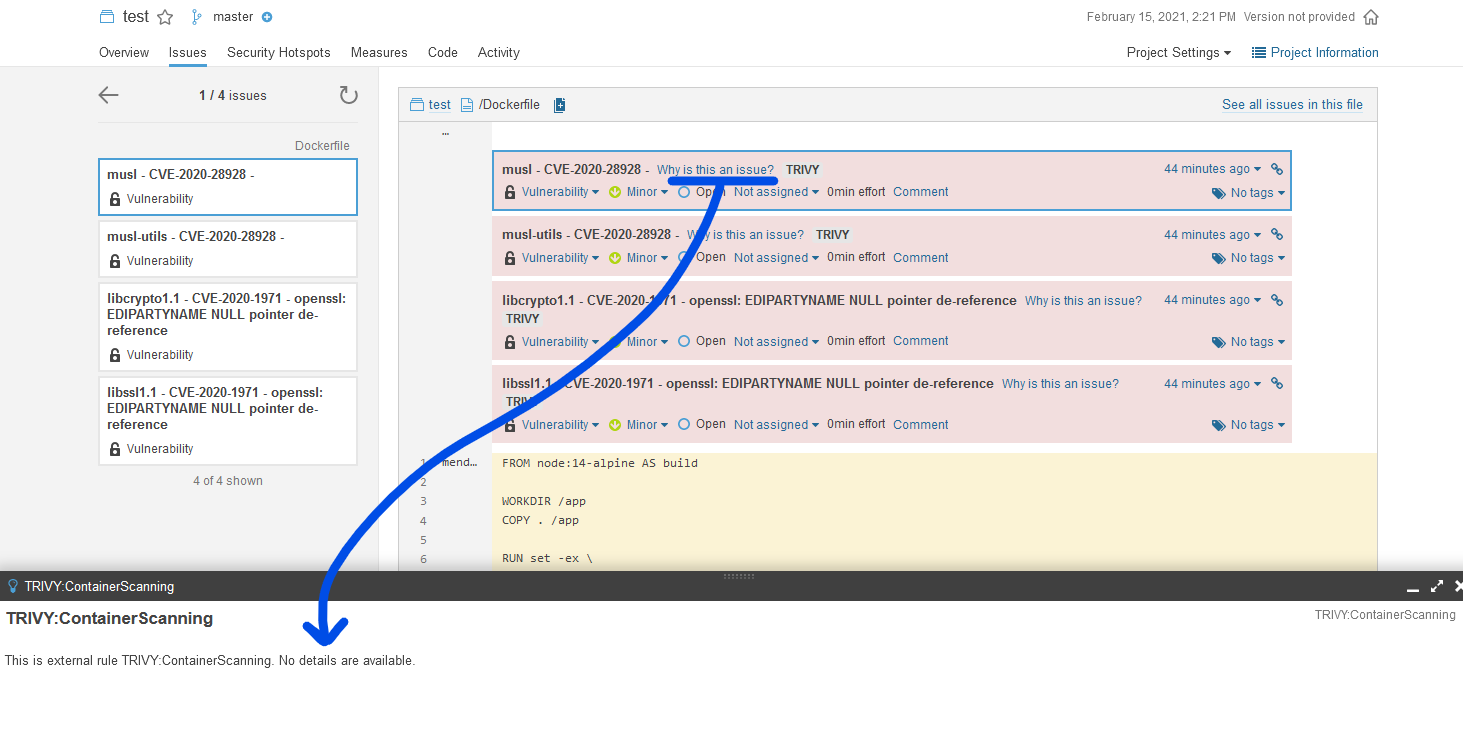Viewport: 1463px width, 753px height.
Task: Copy permalink icon for libssl1.1 issue
Action: click(1277, 383)
